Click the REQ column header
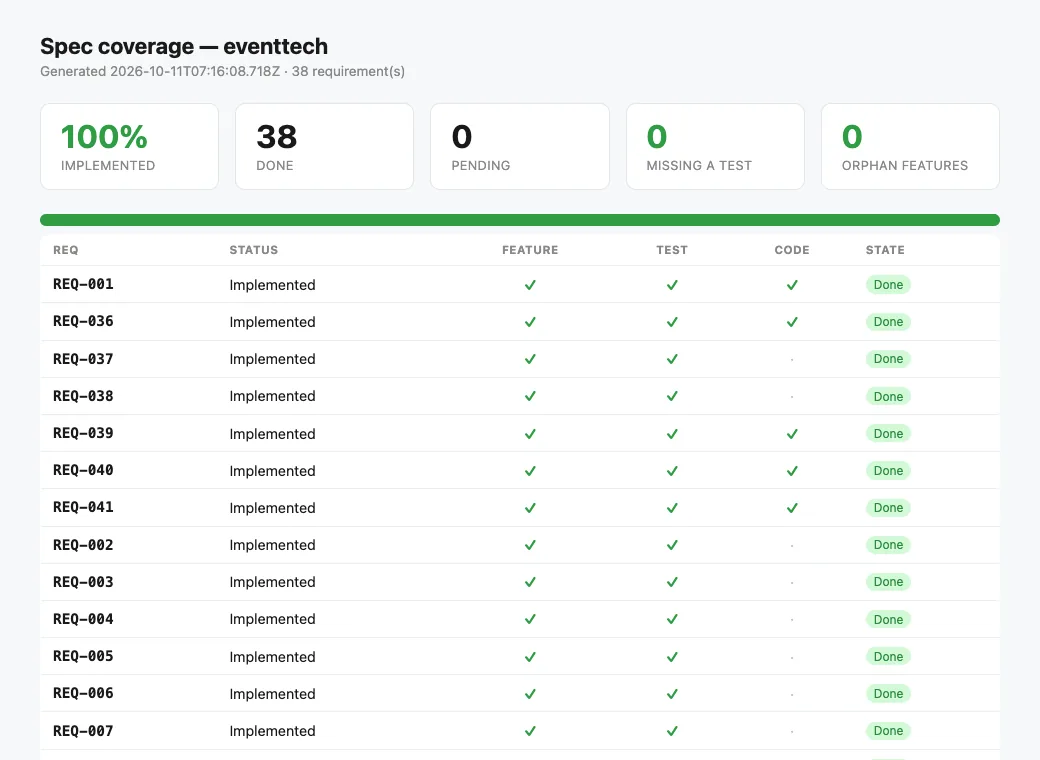The width and height of the screenshot is (1040, 760). click(66, 250)
